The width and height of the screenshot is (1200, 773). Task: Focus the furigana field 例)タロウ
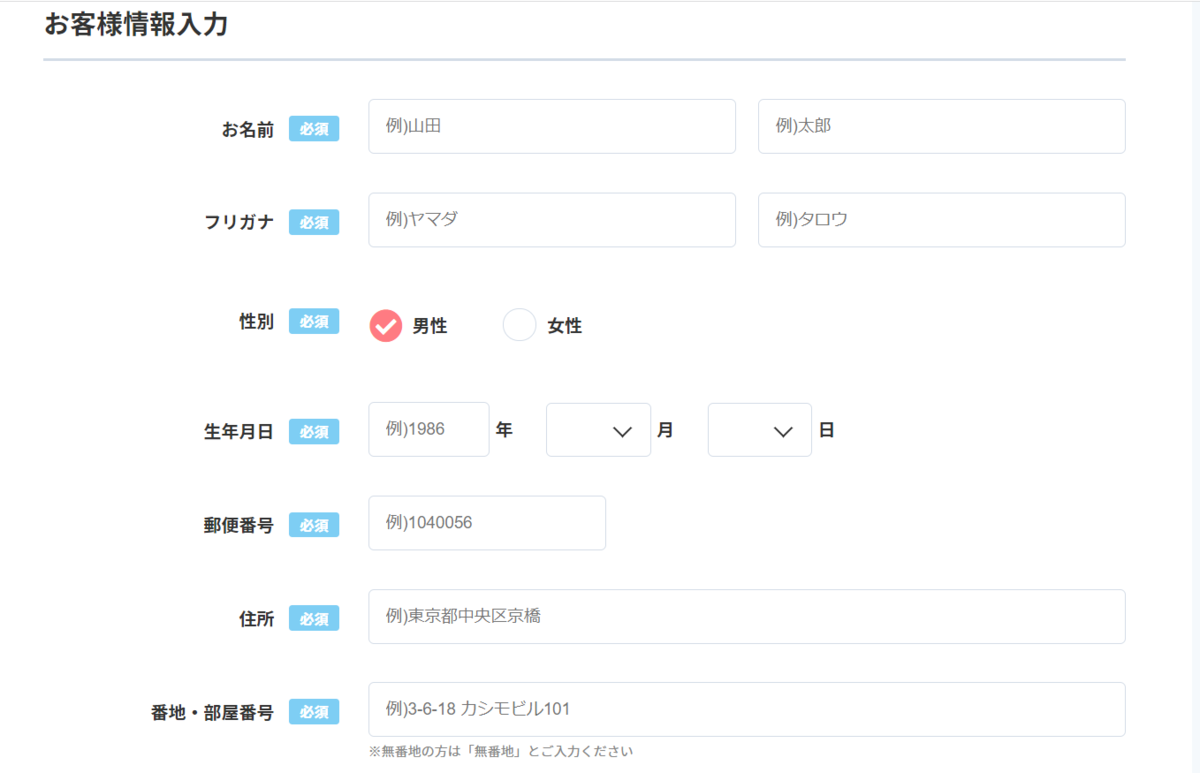pos(942,220)
